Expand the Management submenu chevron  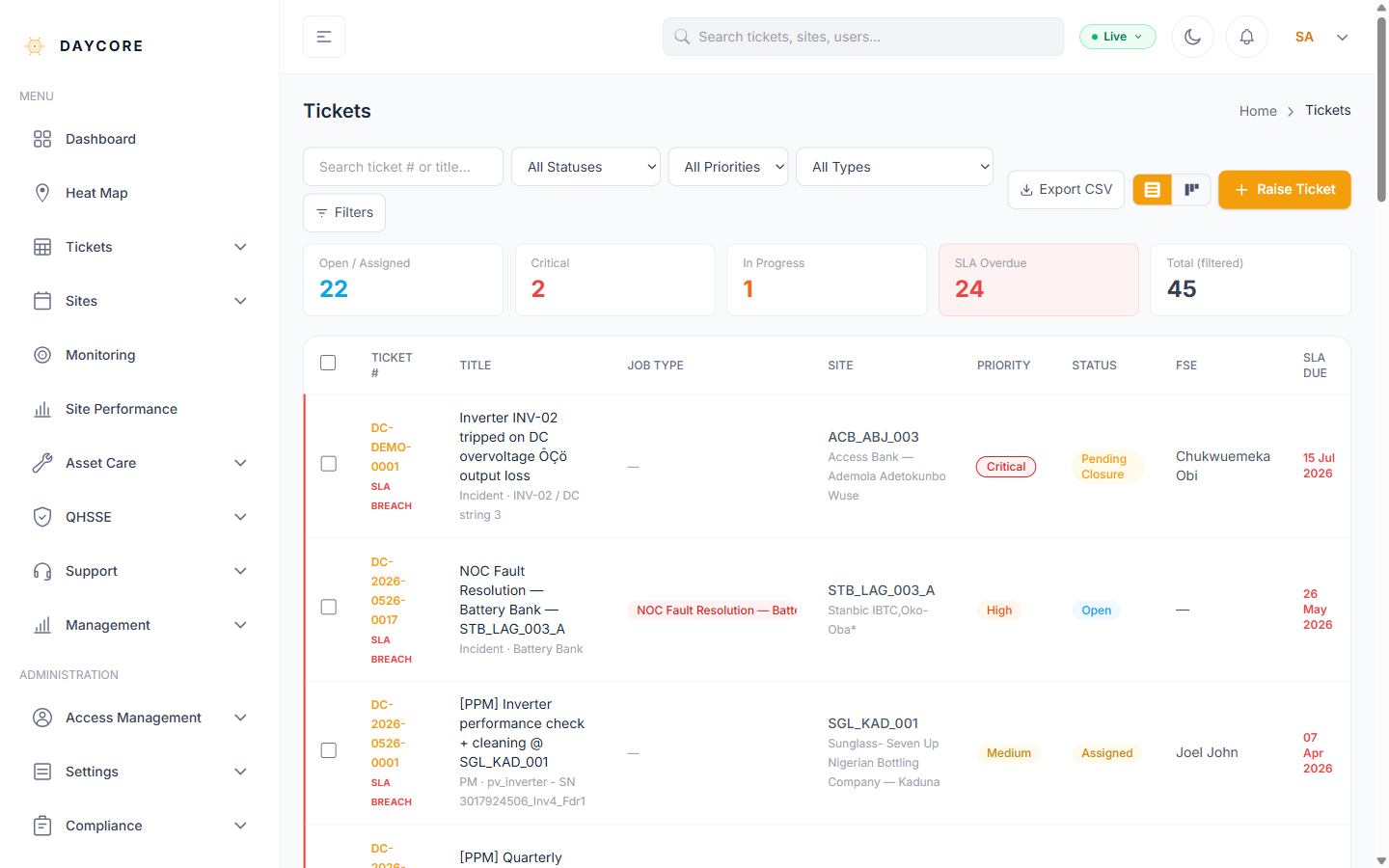tap(241, 625)
